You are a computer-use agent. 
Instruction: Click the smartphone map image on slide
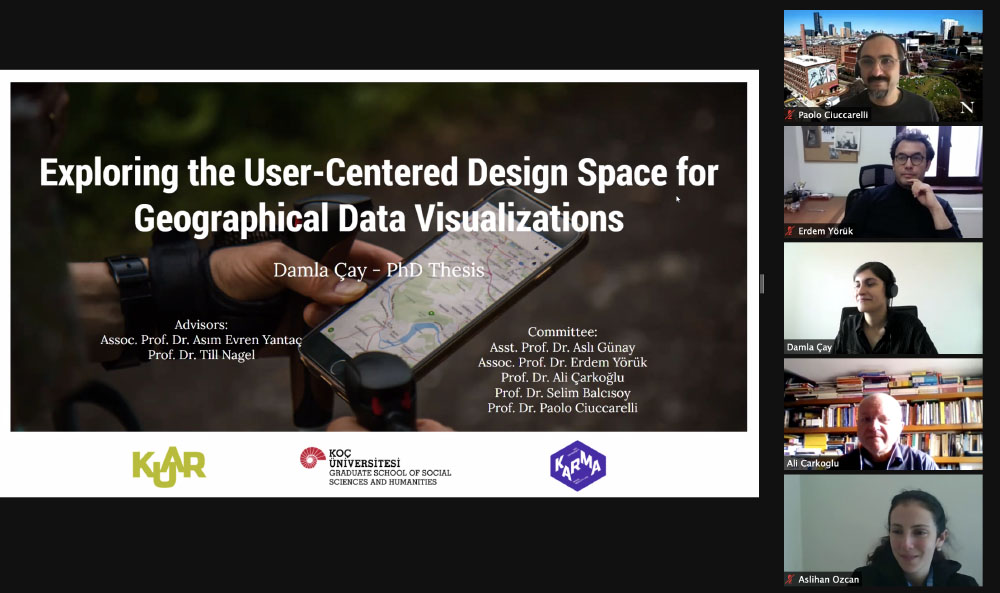(x=440, y=290)
